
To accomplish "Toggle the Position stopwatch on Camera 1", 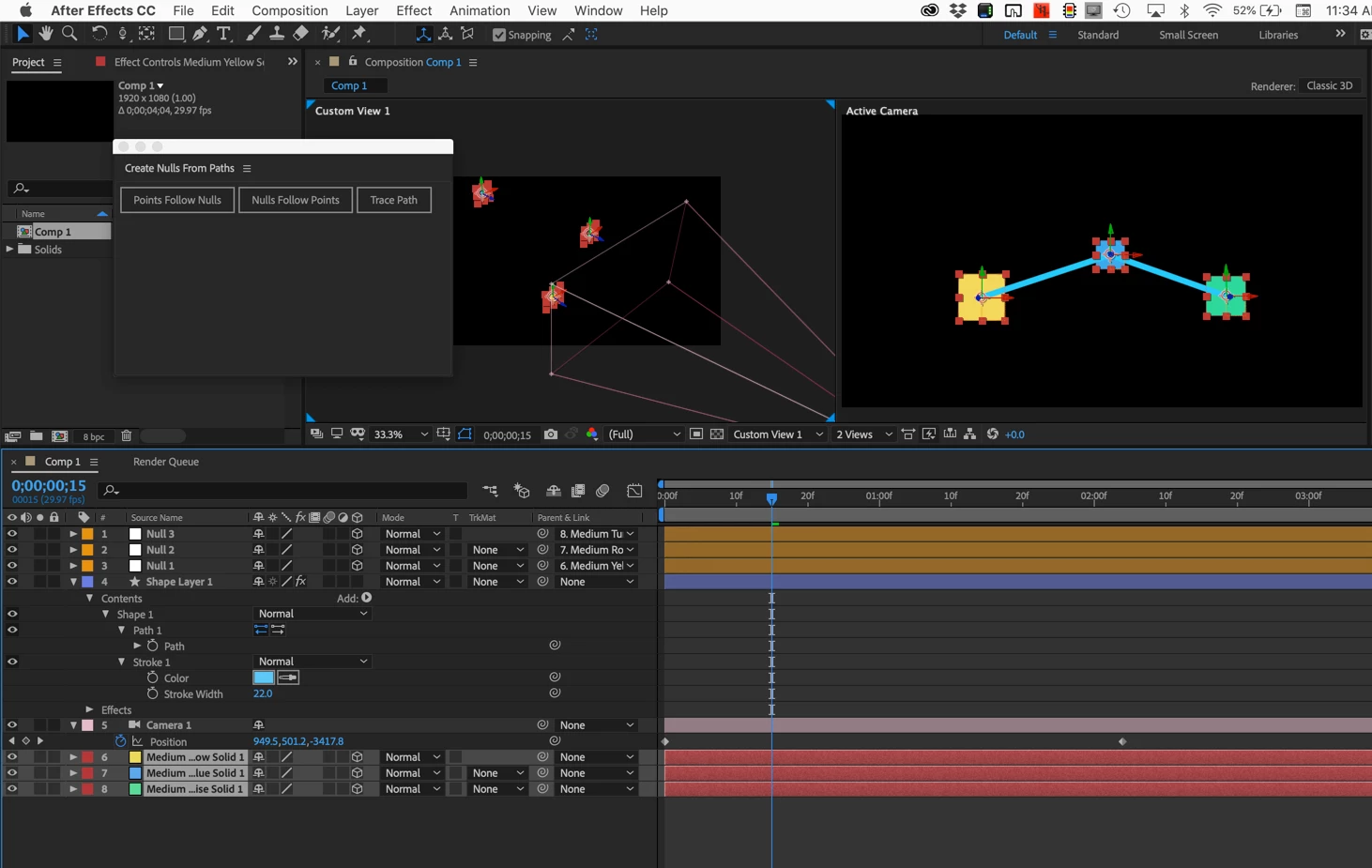I will coord(121,741).
